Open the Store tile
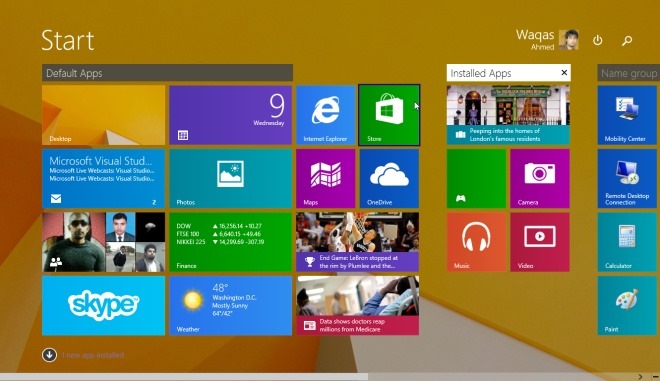Viewport: 660px width, 381px height. (x=389, y=115)
